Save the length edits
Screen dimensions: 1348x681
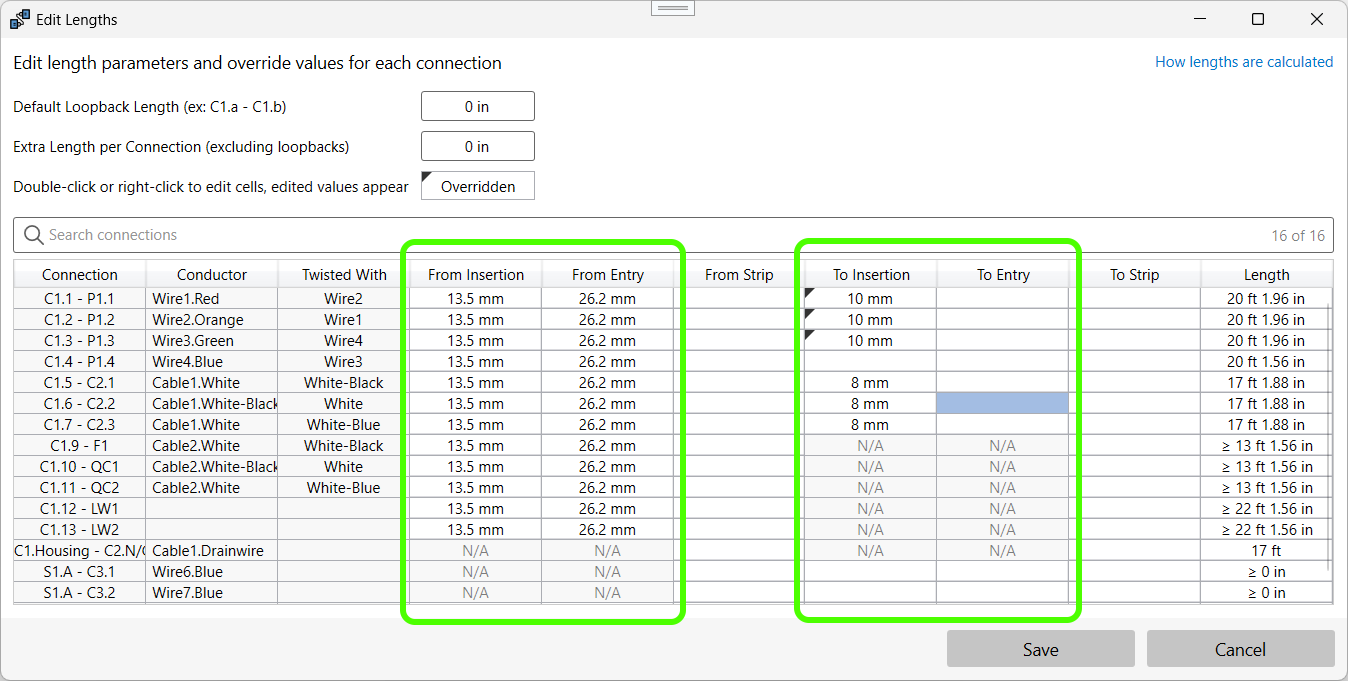coord(1041,649)
